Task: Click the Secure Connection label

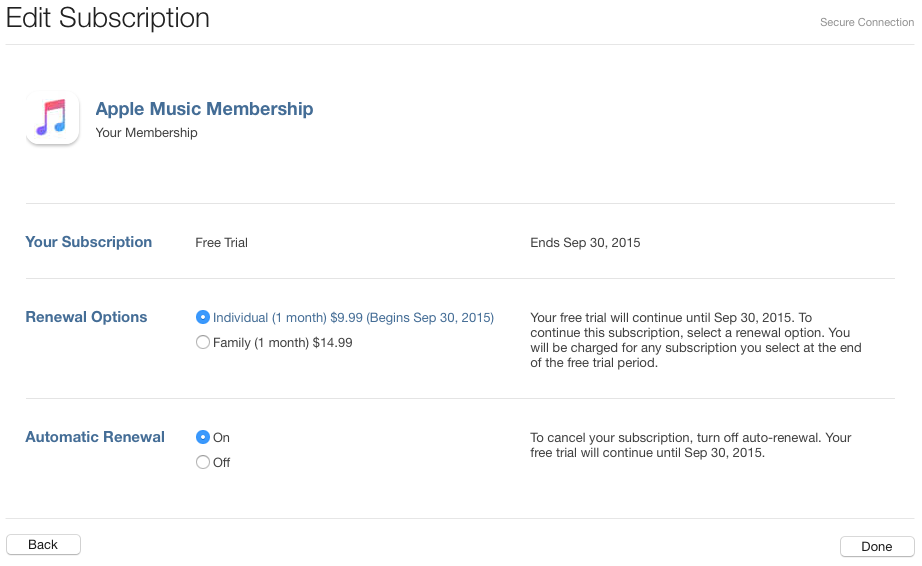Action: 867,22
